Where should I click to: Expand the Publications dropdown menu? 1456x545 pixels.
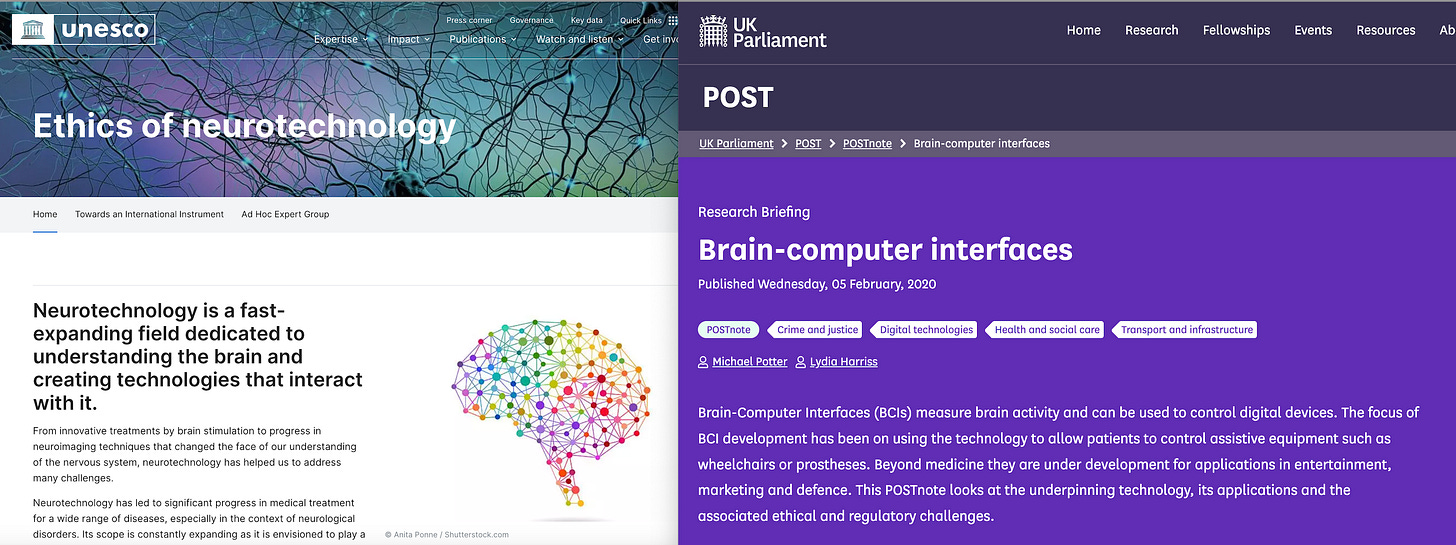483,39
